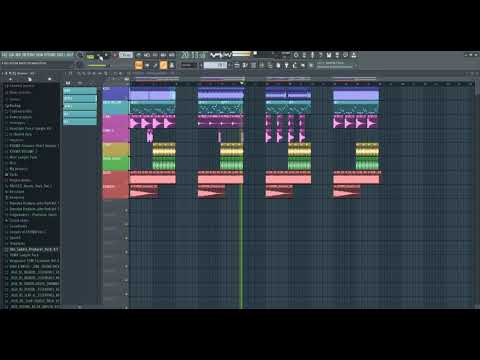Image resolution: width=480 pixels, height=360 pixels.
Task: Click the yellow CPU load meter
Action: coord(242,53)
